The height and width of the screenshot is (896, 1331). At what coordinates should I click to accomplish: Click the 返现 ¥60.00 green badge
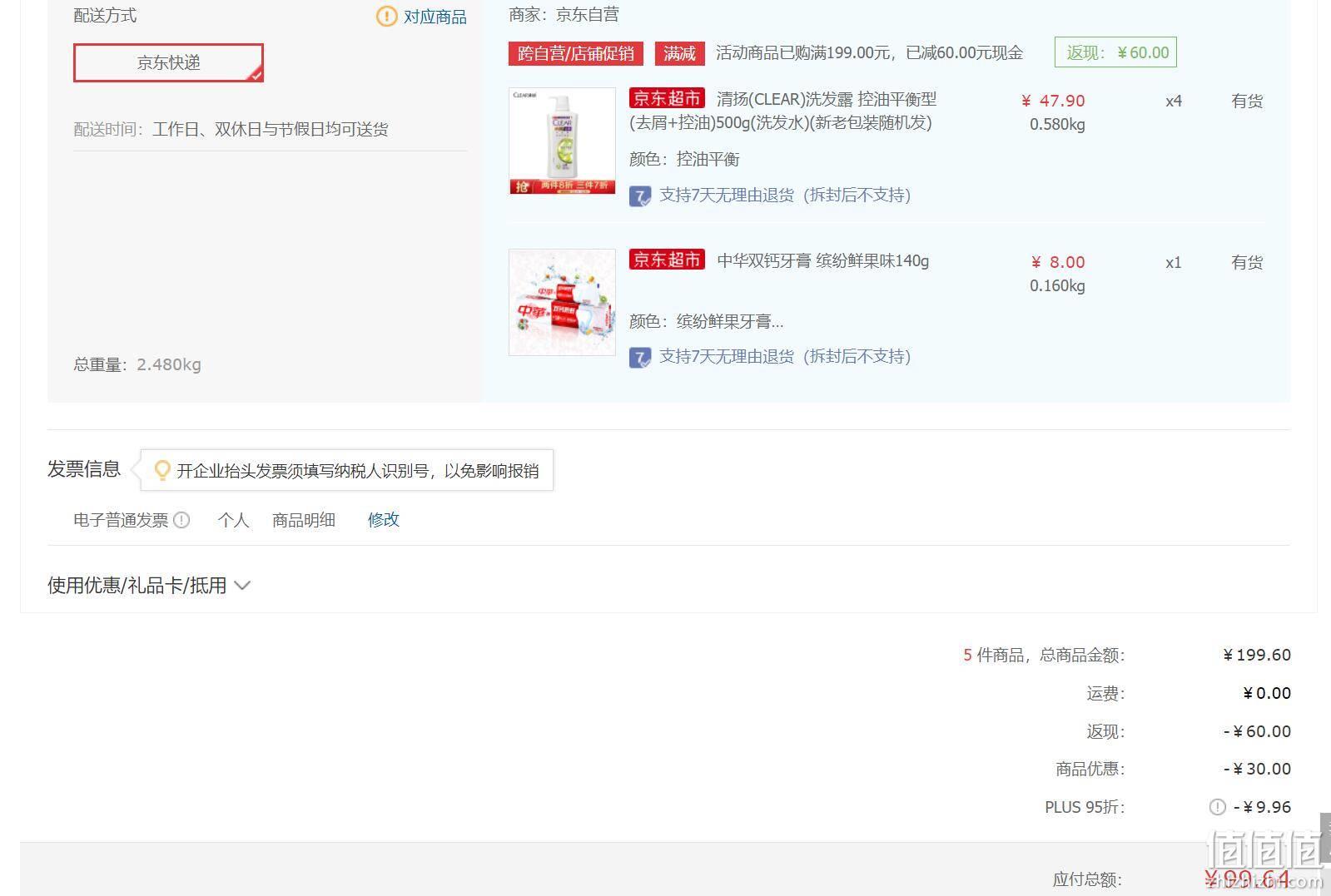coord(1115,52)
